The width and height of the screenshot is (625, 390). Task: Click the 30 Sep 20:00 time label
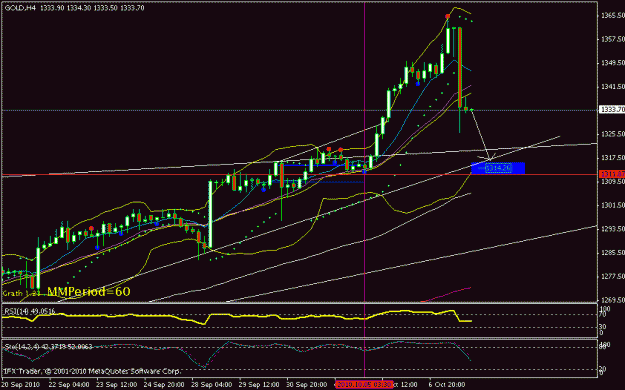pyautogui.click(x=307, y=385)
